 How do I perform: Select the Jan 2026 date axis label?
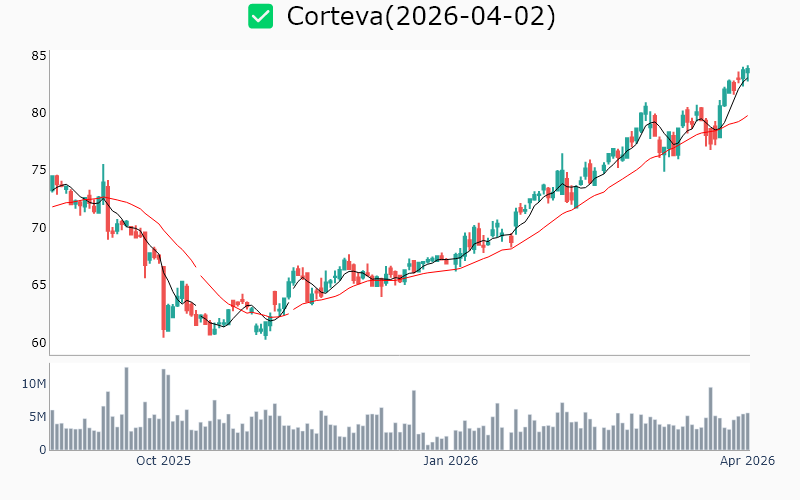450,461
